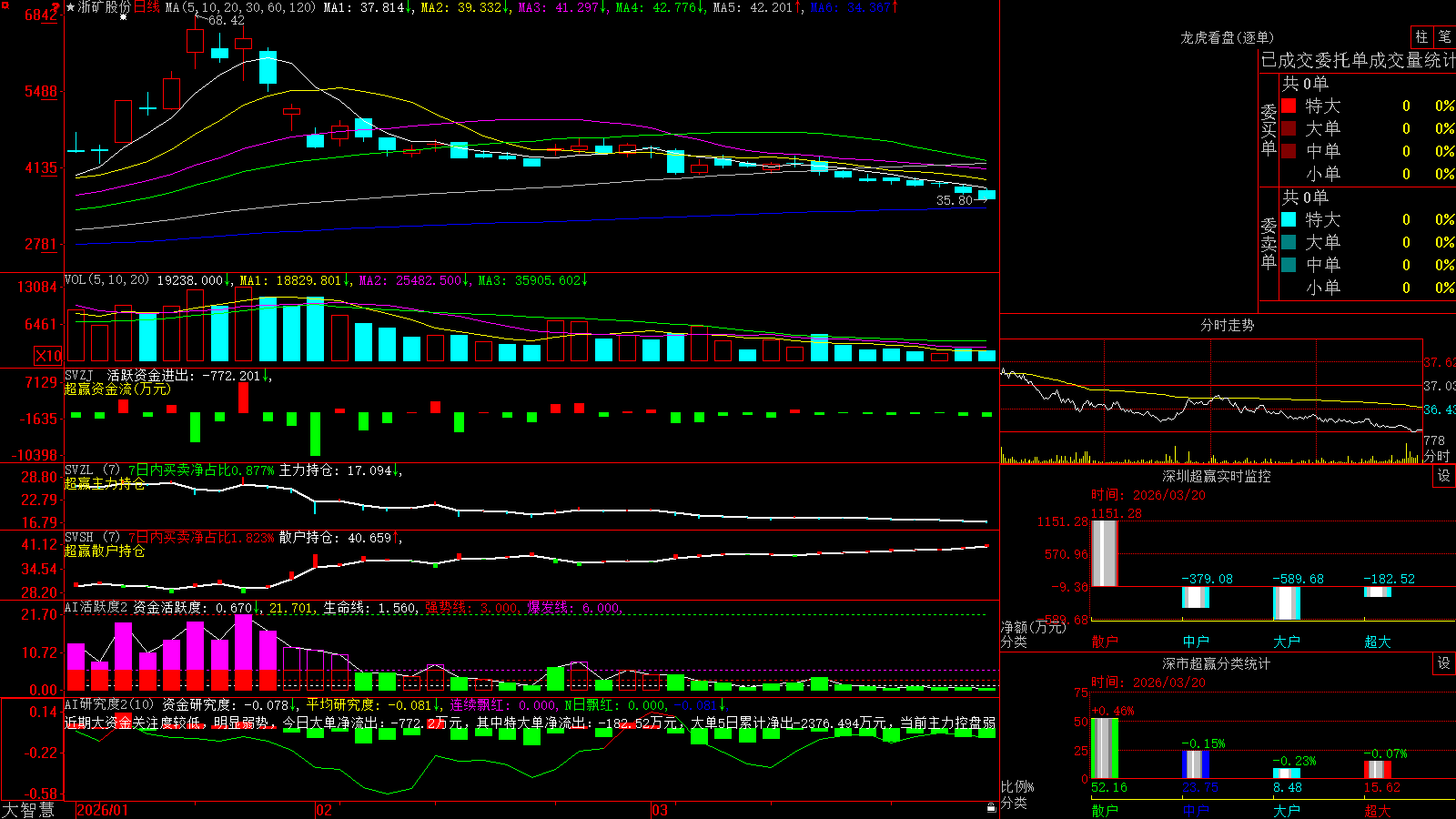Click the 大智慧 logo at bottom left
The height and width of the screenshot is (819, 1456).
(28, 810)
